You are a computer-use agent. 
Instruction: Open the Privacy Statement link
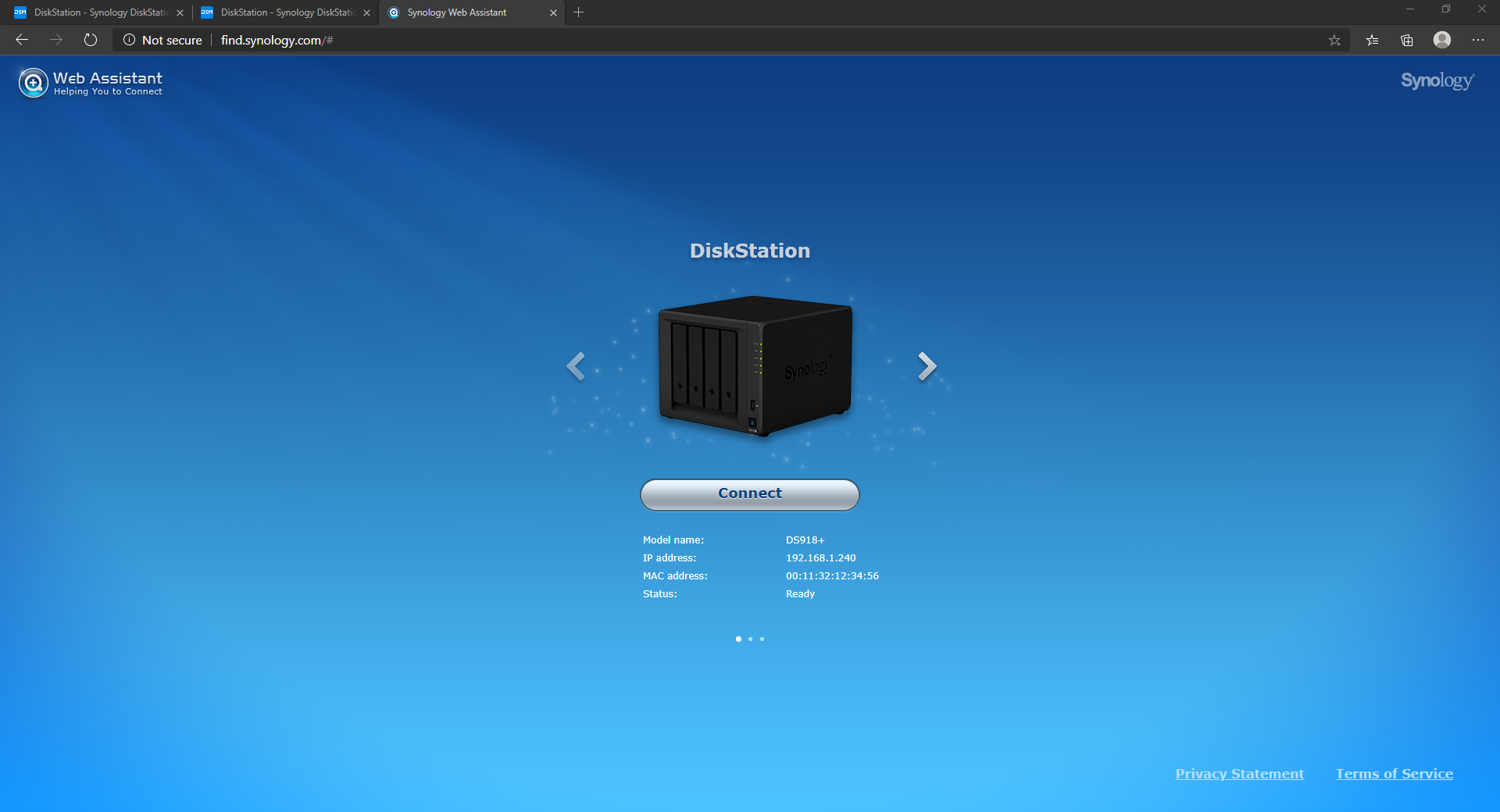coord(1239,774)
